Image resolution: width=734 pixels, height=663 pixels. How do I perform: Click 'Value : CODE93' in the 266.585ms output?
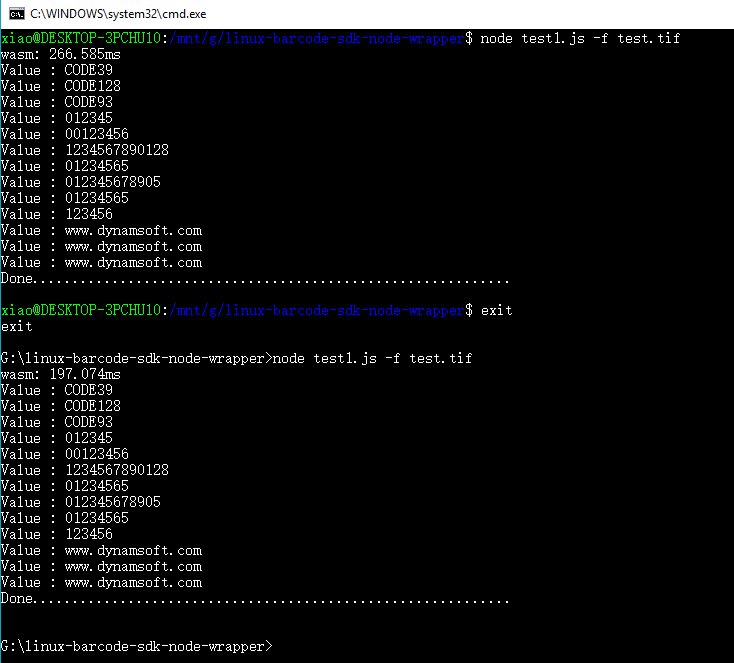pyautogui.click(x=56, y=102)
